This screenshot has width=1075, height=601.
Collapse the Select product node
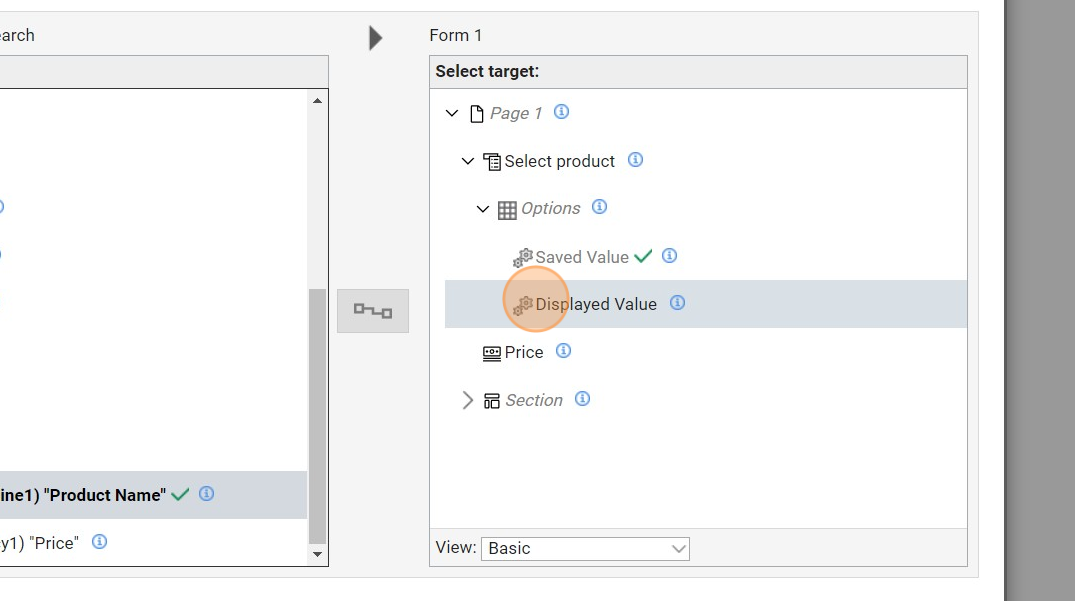point(468,161)
